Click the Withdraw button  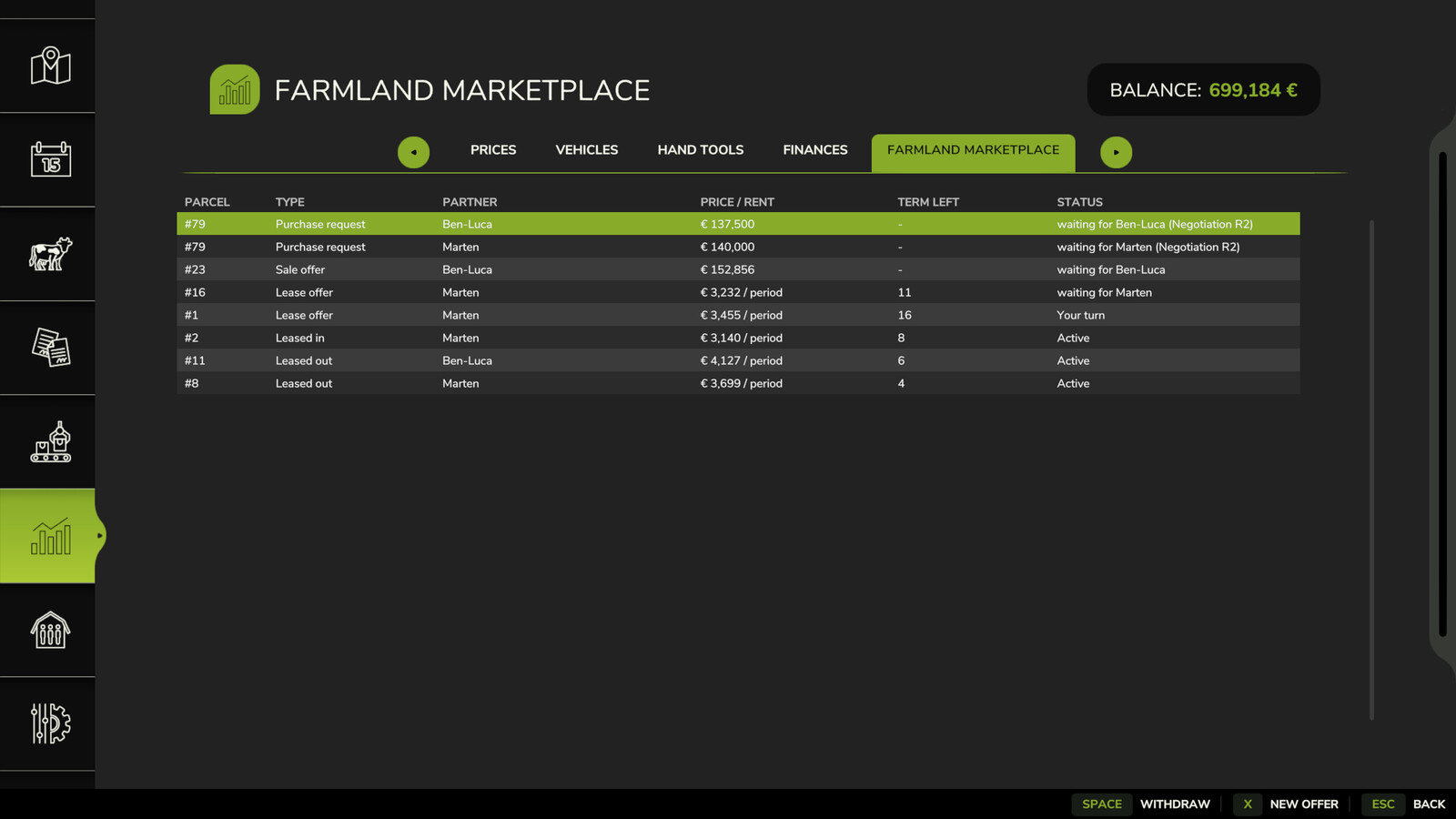click(x=1175, y=804)
